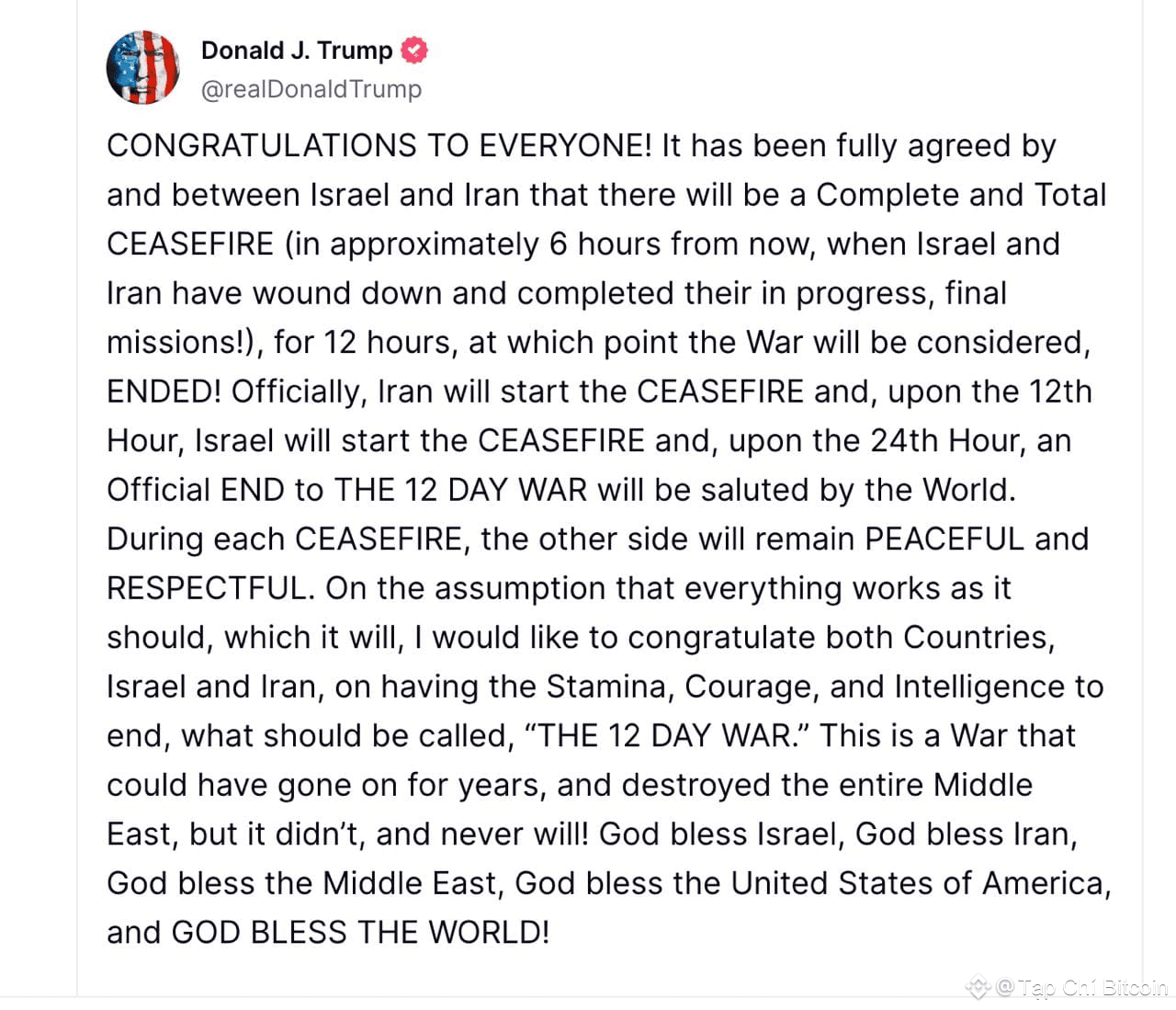Click the words "PEACEFUL and" in the post

pos(977,539)
